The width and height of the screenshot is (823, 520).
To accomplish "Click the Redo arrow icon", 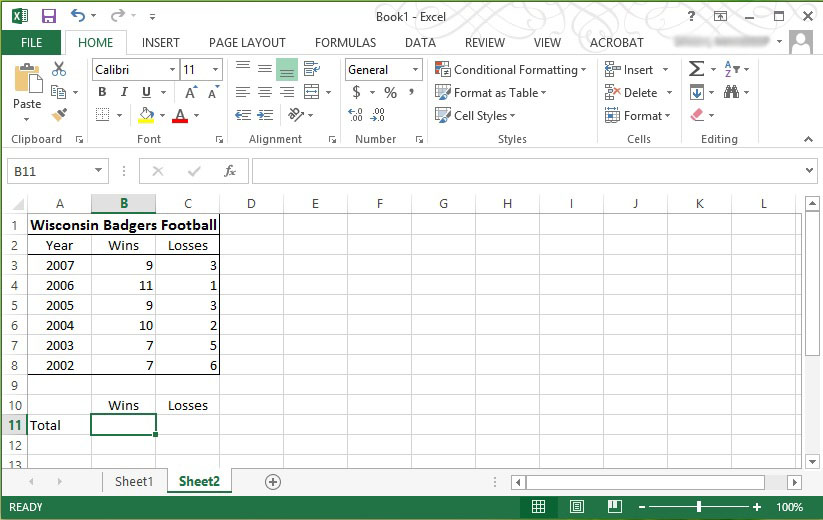I will (117, 16).
